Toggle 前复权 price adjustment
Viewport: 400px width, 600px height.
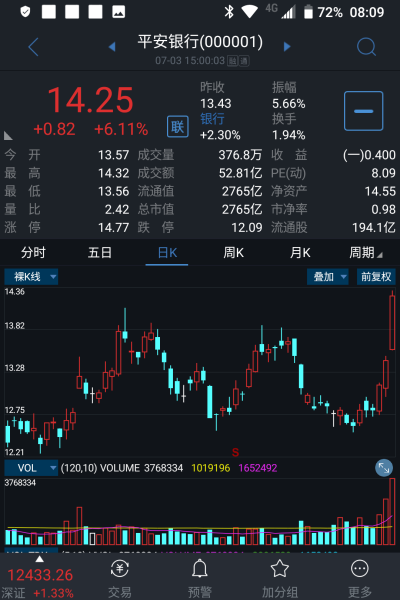376,277
